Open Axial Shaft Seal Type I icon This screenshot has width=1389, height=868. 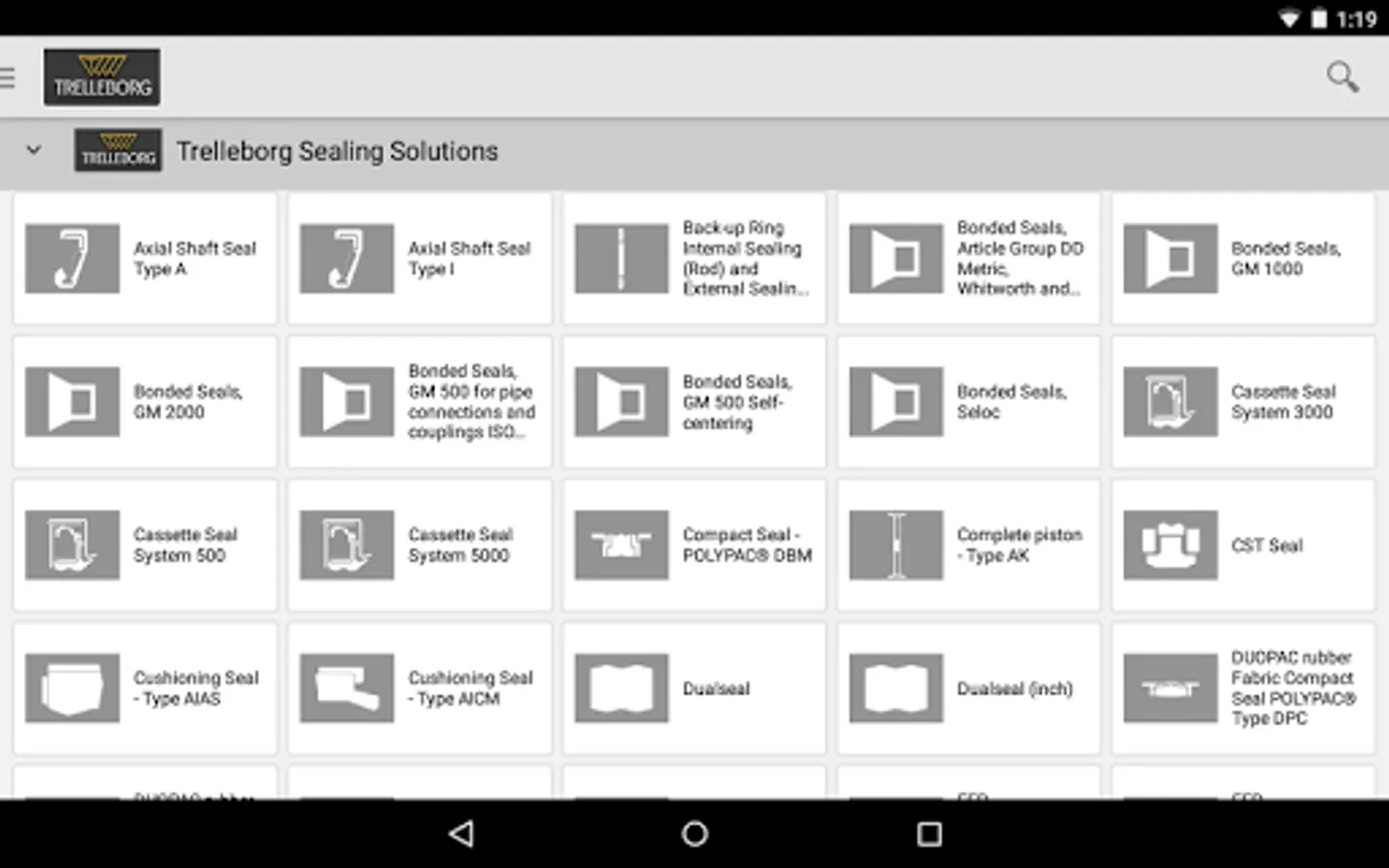347,258
